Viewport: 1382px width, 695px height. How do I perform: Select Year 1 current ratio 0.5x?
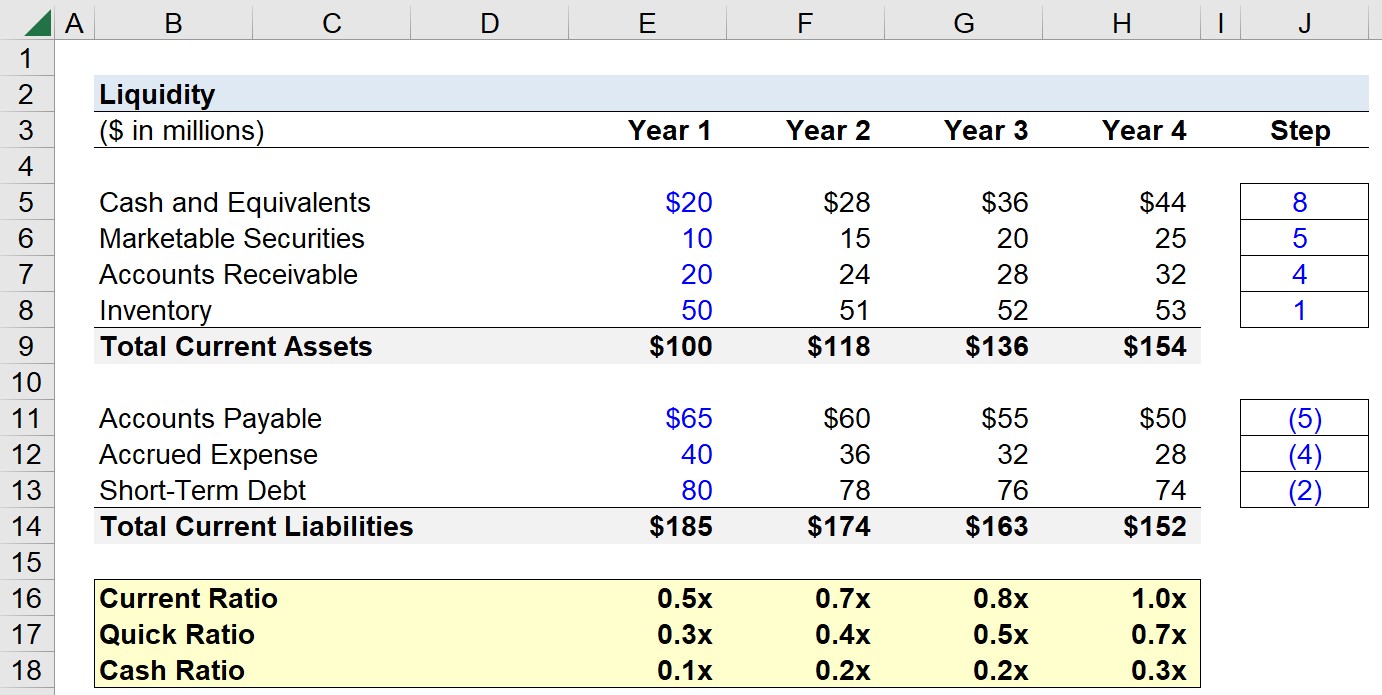click(x=685, y=599)
